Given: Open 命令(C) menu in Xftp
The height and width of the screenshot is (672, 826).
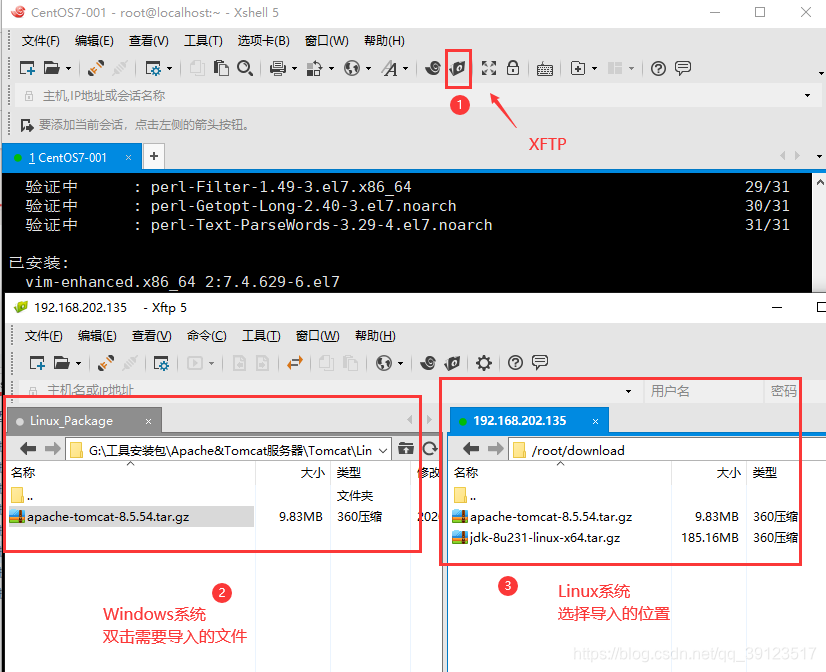Looking at the screenshot, I should point(206,336).
